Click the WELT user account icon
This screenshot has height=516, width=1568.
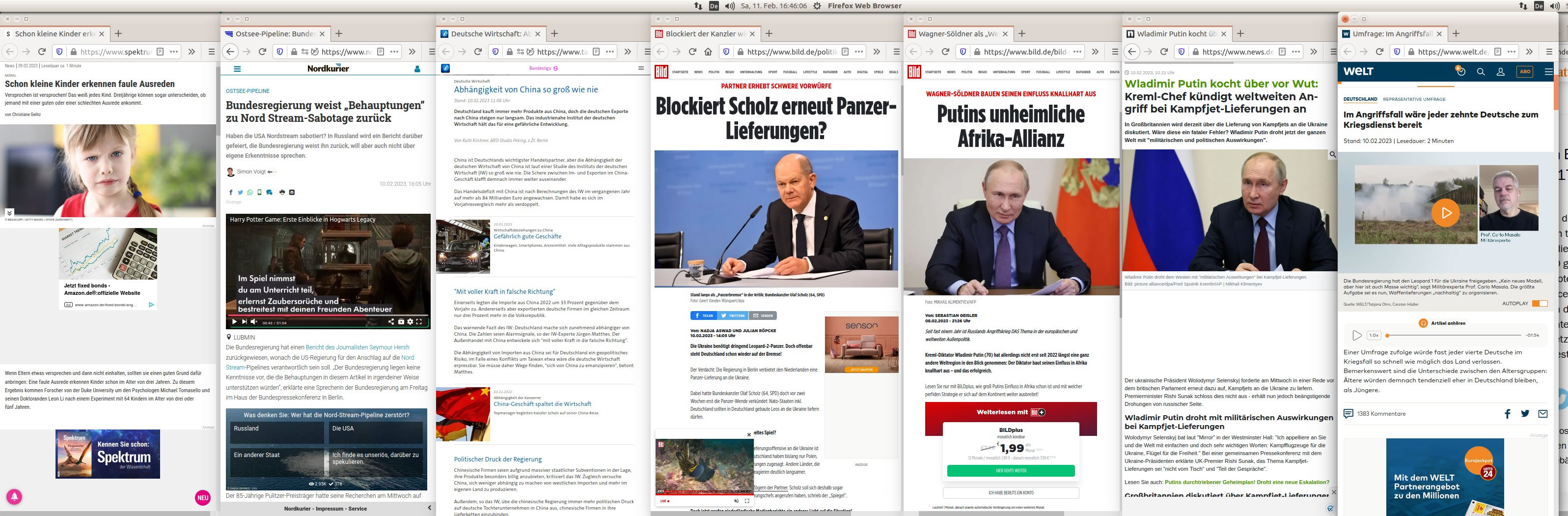click(x=1500, y=72)
